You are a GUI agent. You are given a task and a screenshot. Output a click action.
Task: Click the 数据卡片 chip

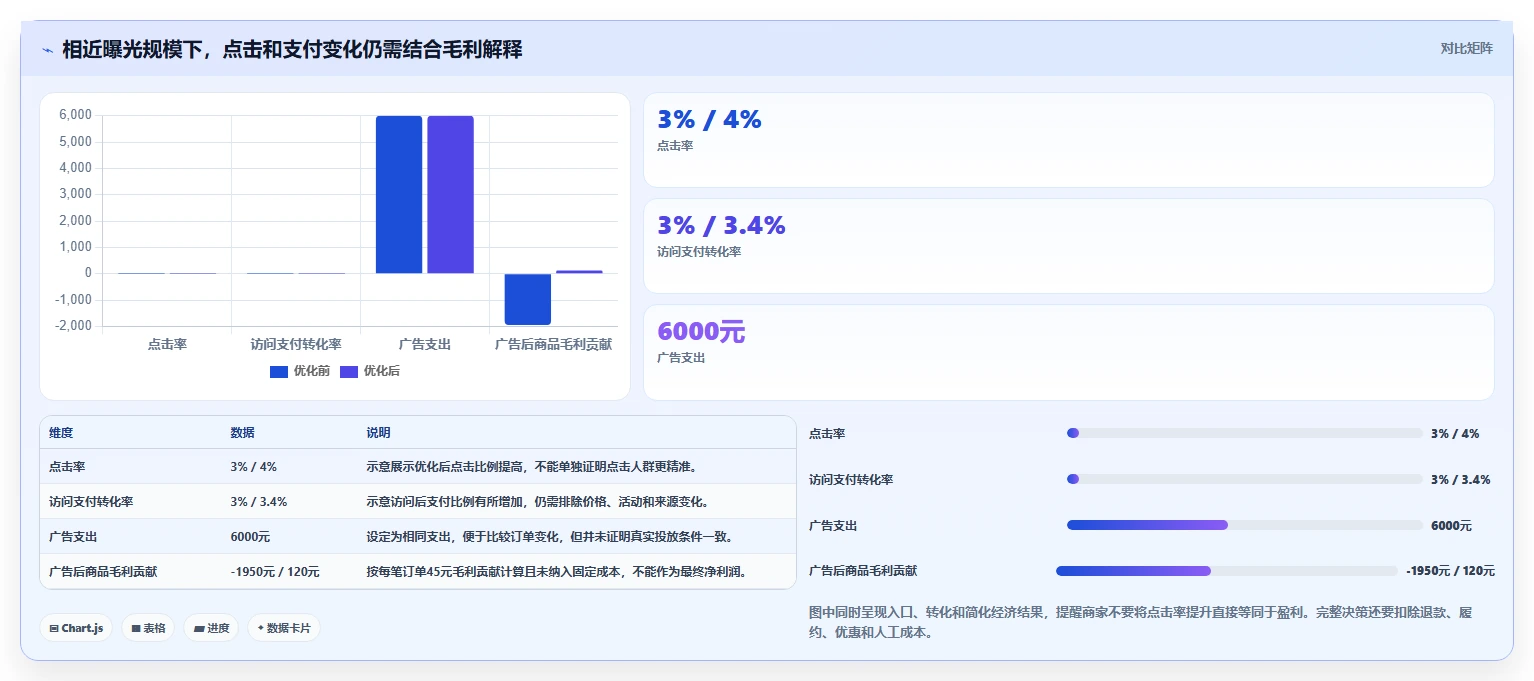[x=284, y=628]
